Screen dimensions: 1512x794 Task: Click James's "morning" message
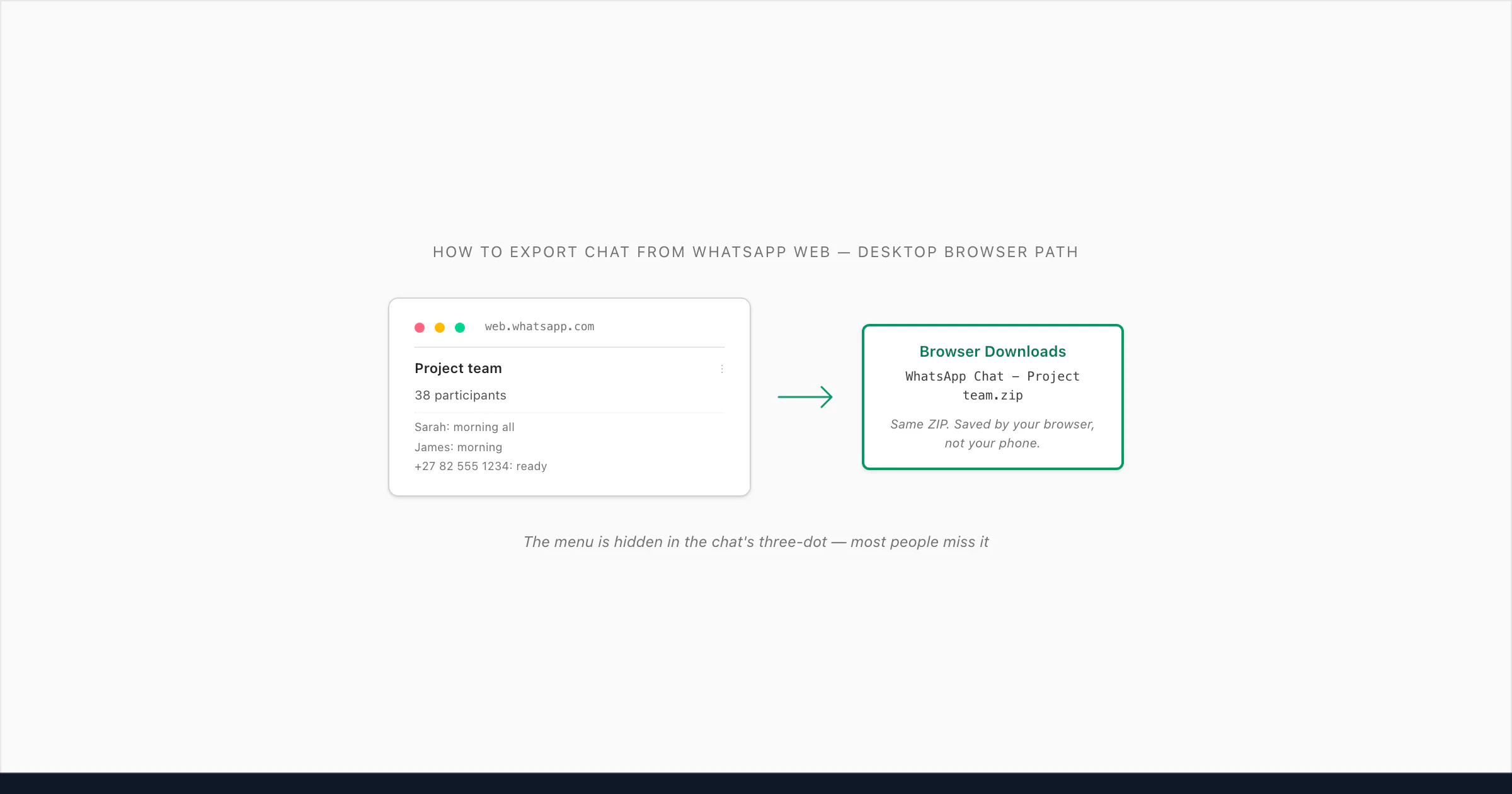click(x=458, y=447)
